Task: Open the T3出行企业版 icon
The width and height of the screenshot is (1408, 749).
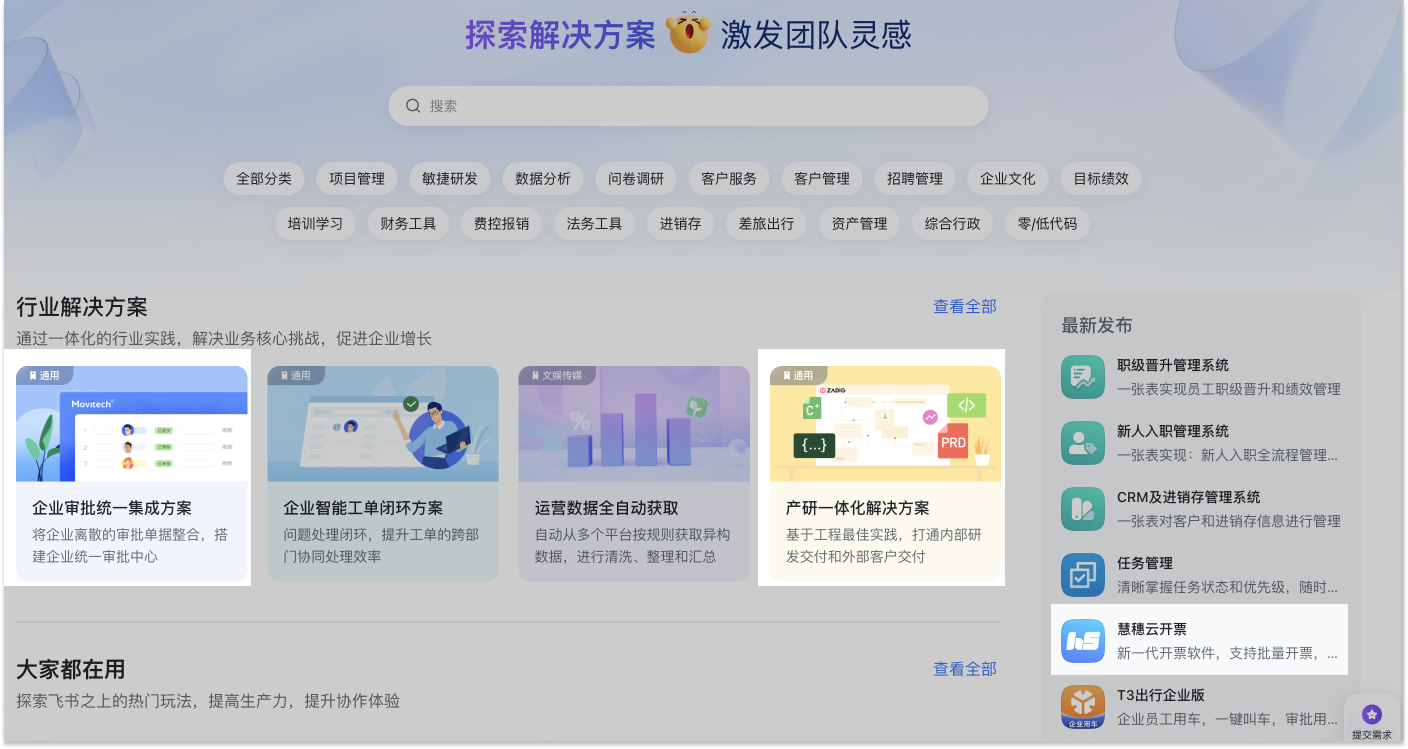Action: (1083, 707)
